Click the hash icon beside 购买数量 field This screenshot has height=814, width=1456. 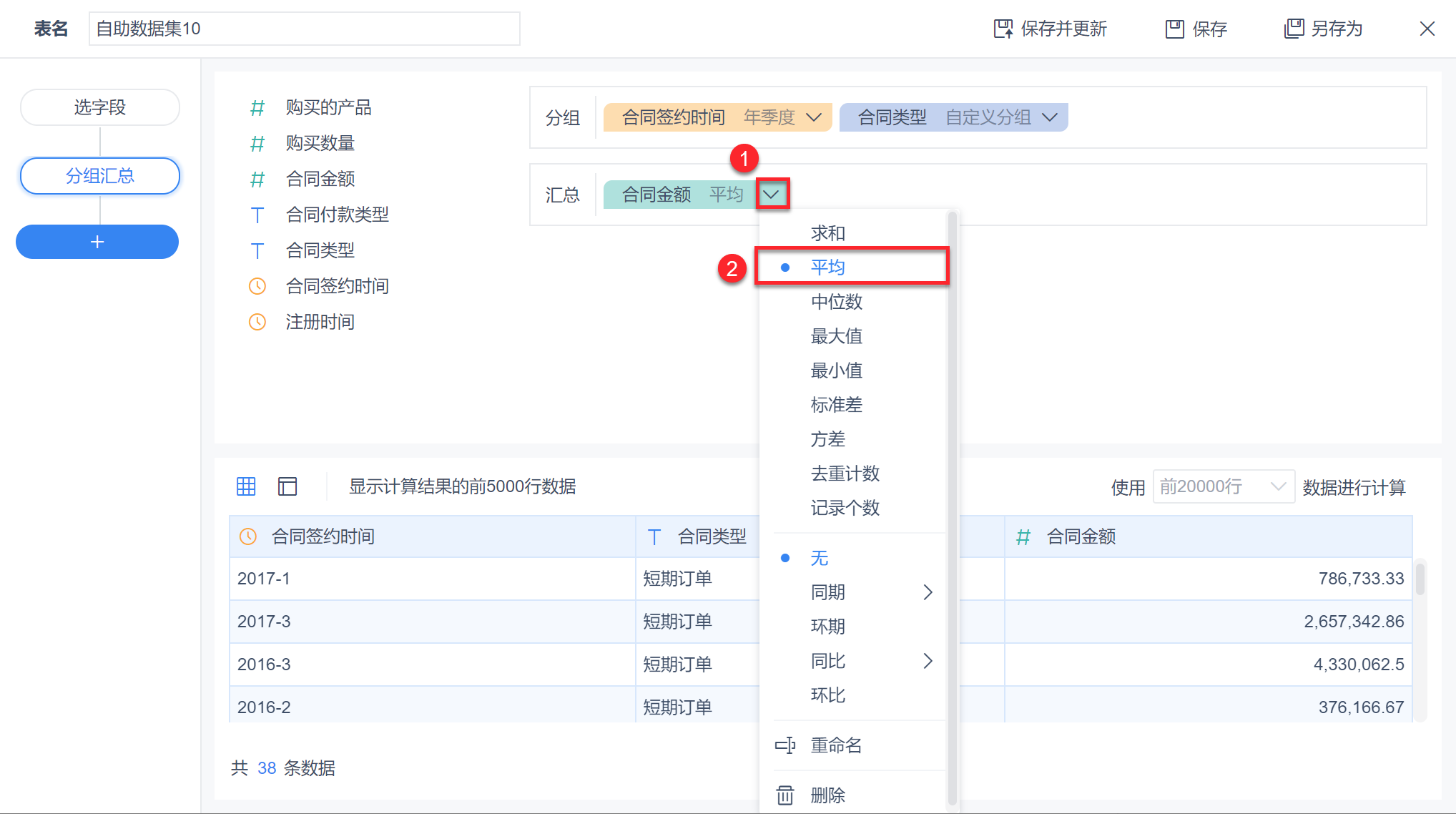click(x=257, y=144)
